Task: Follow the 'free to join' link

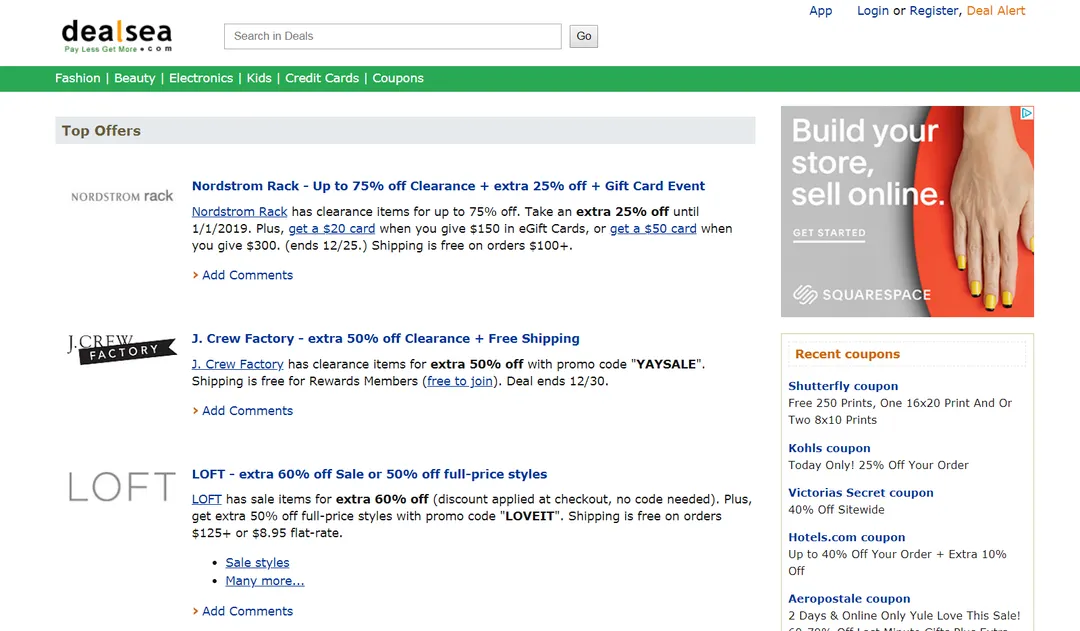Action: tap(459, 381)
